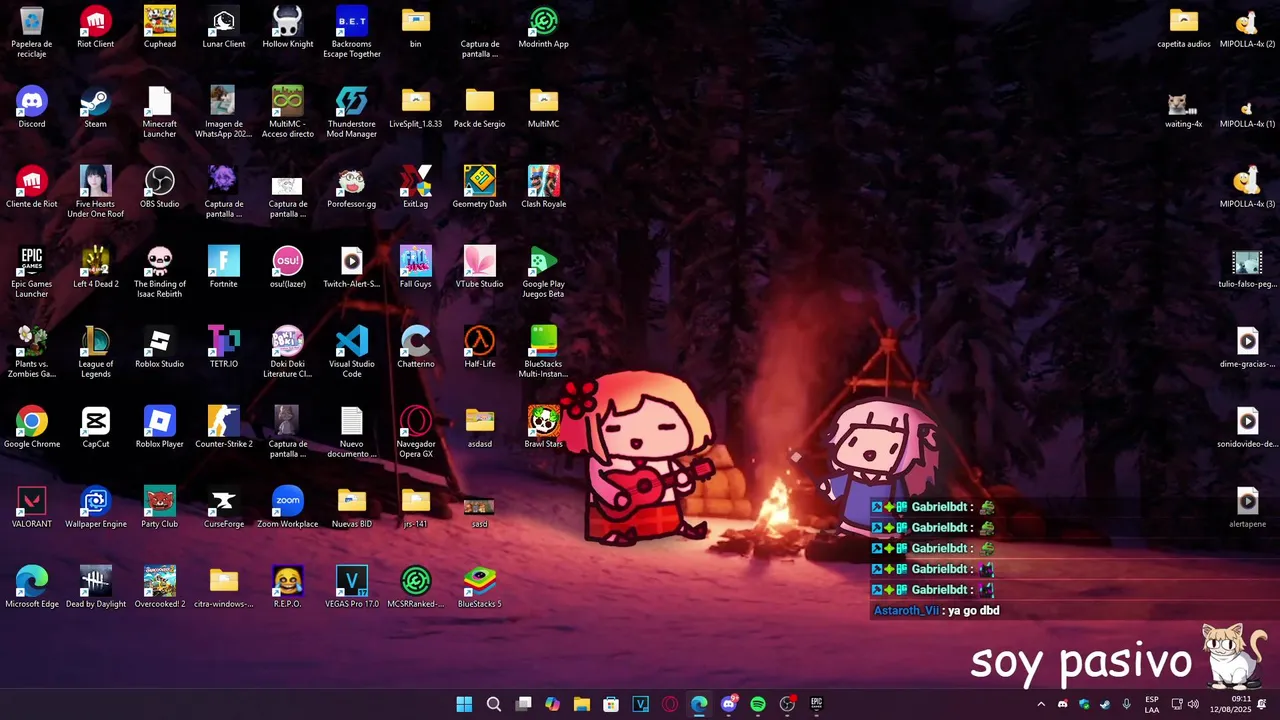Select the Brawl Stars desktop icon

click(x=544, y=427)
